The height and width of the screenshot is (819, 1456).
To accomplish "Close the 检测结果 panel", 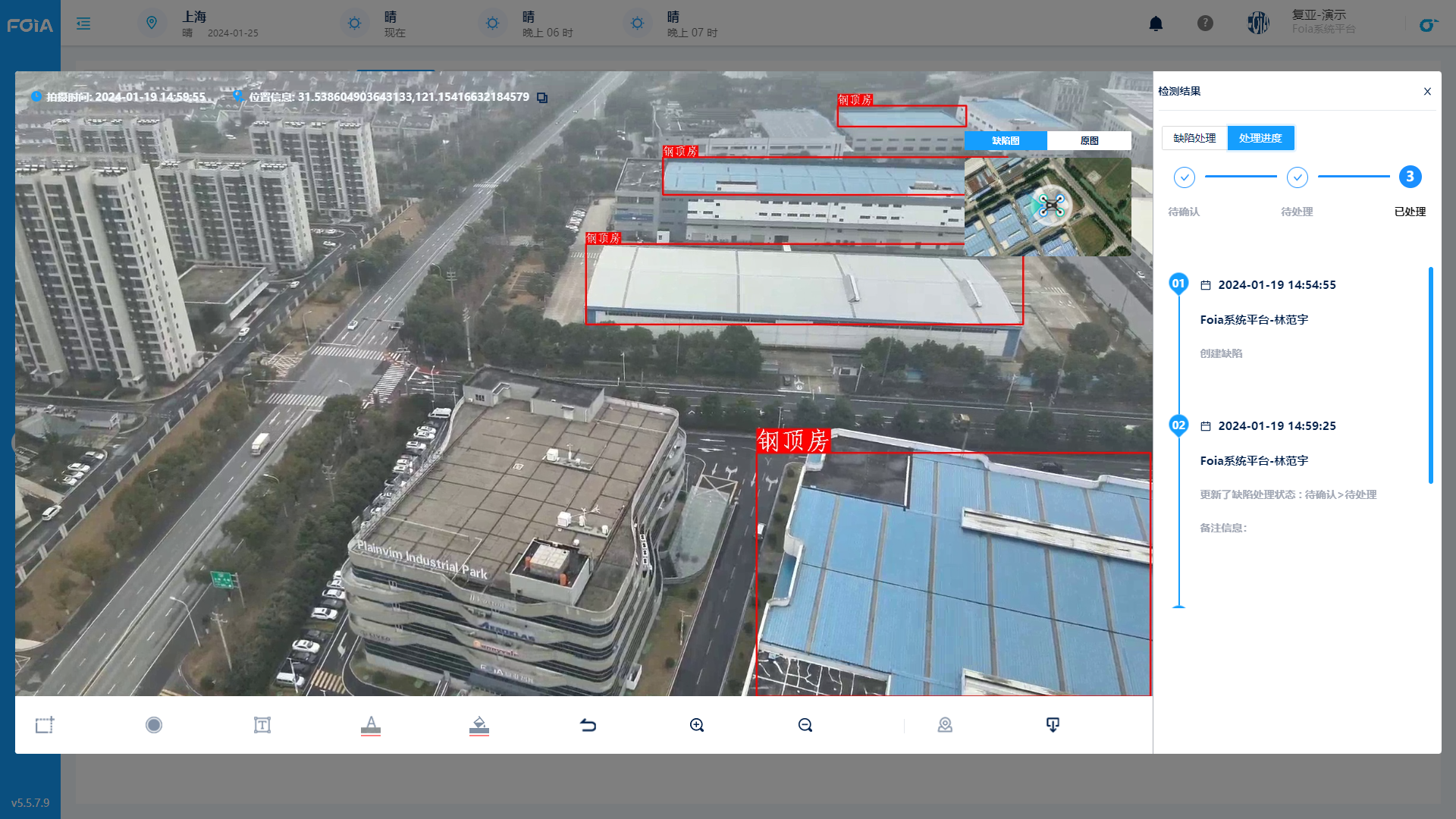I will click(x=1427, y=91).
